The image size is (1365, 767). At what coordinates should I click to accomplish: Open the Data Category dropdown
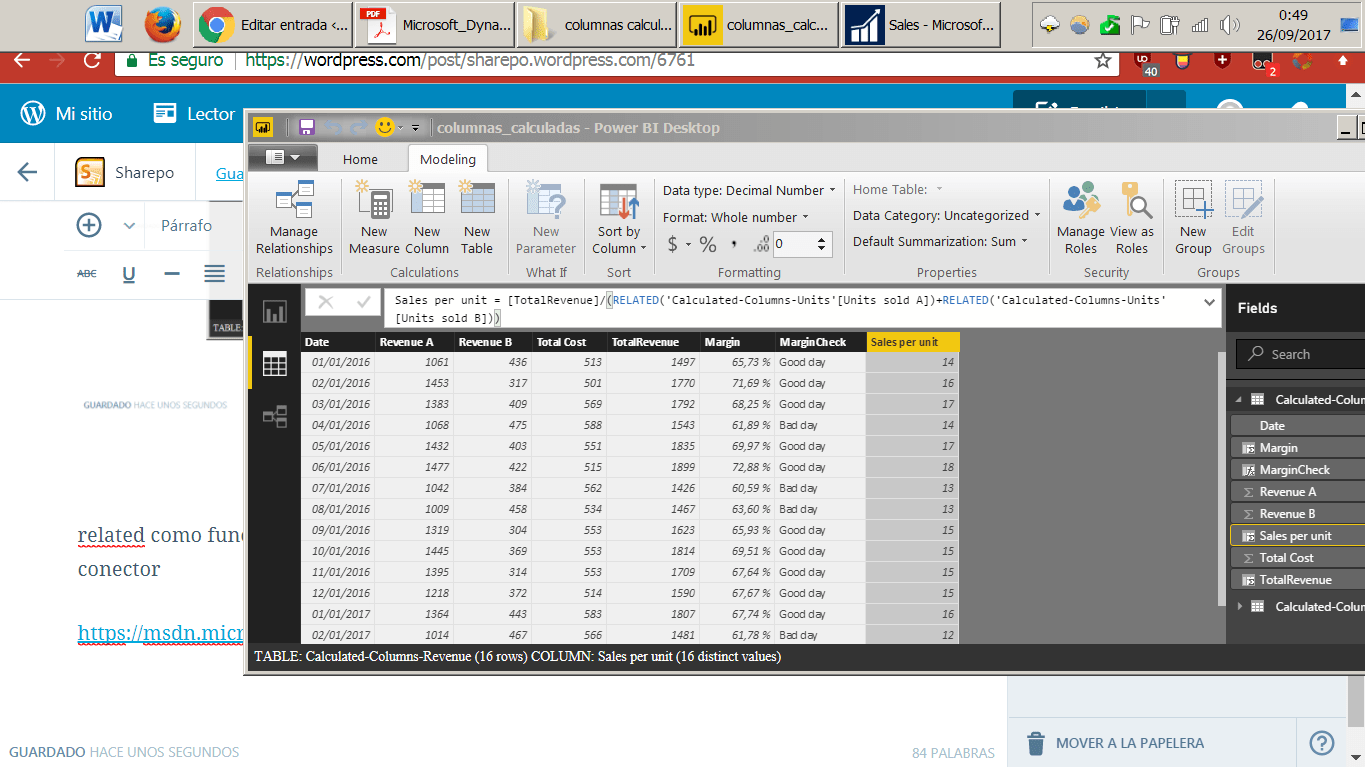click(x=946, y=215)
